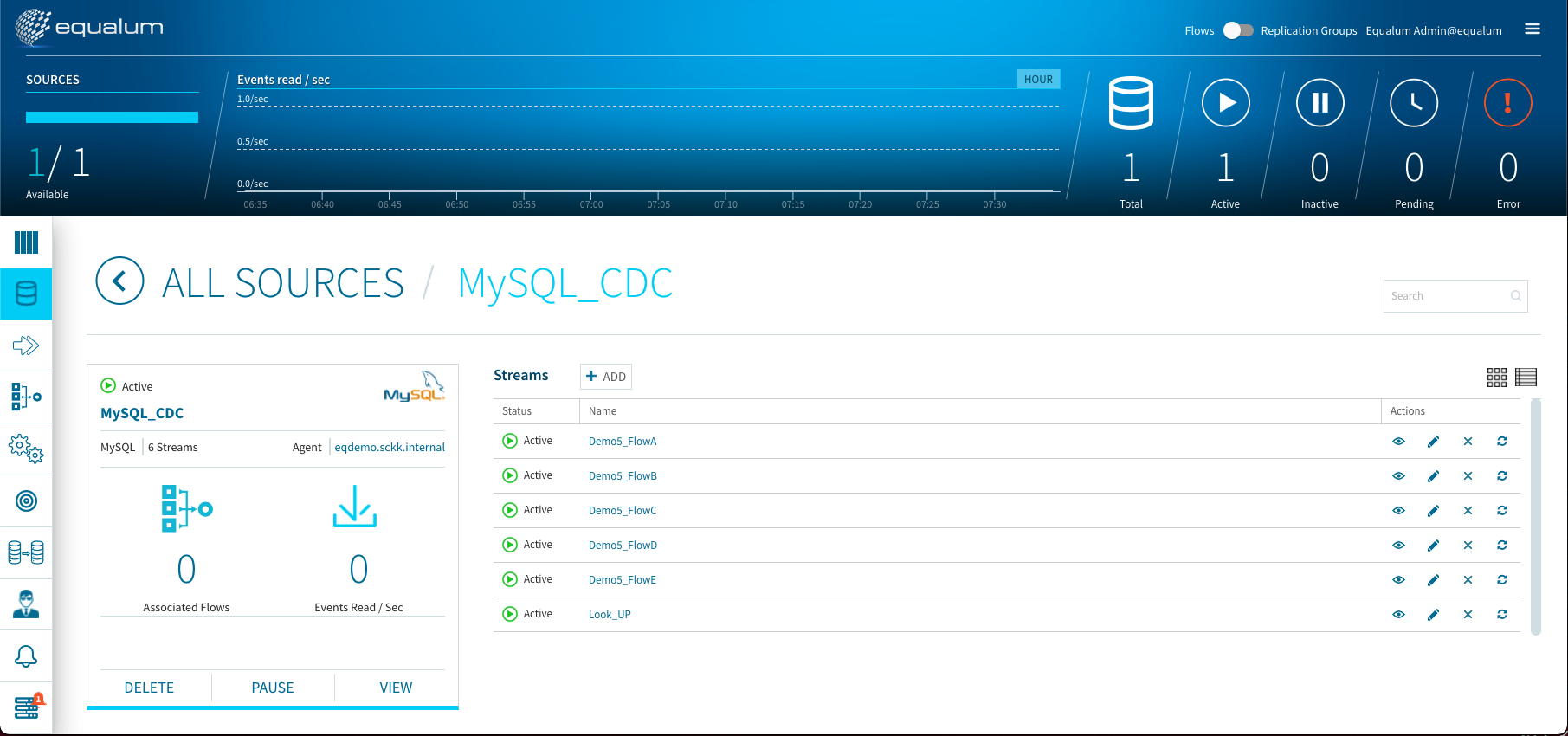Click the Equalum logo
This screenshot has width=1568, height=736.
[x=89, y=27]
